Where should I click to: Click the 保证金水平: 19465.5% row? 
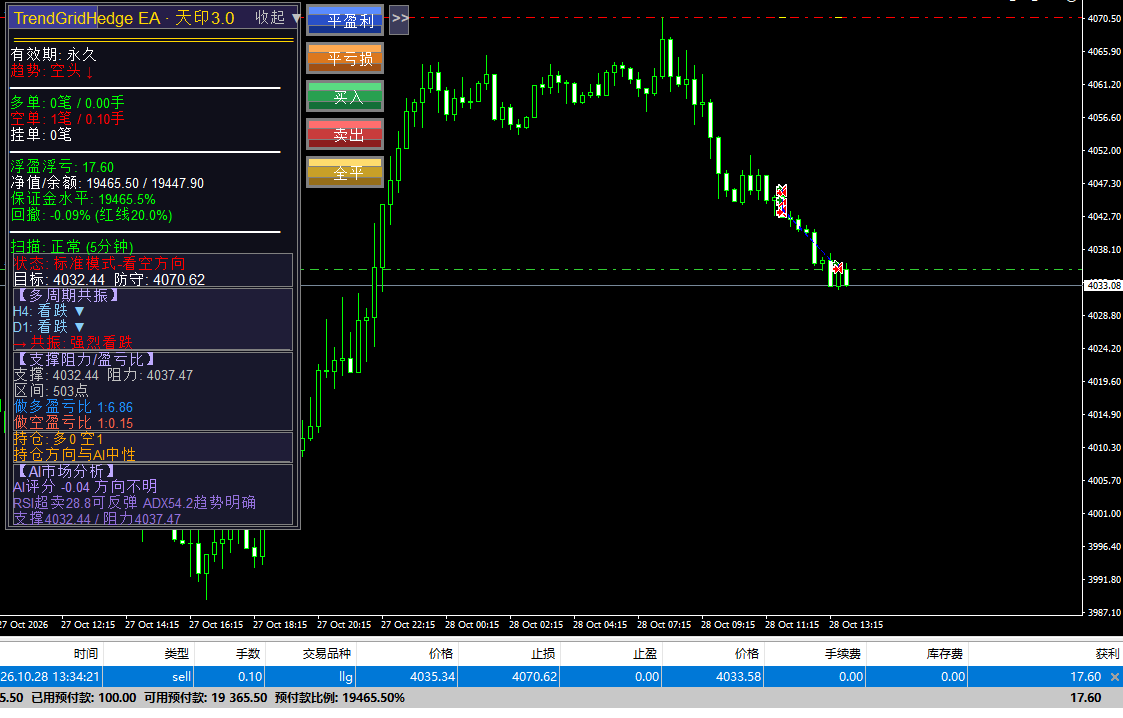point(83,199)
